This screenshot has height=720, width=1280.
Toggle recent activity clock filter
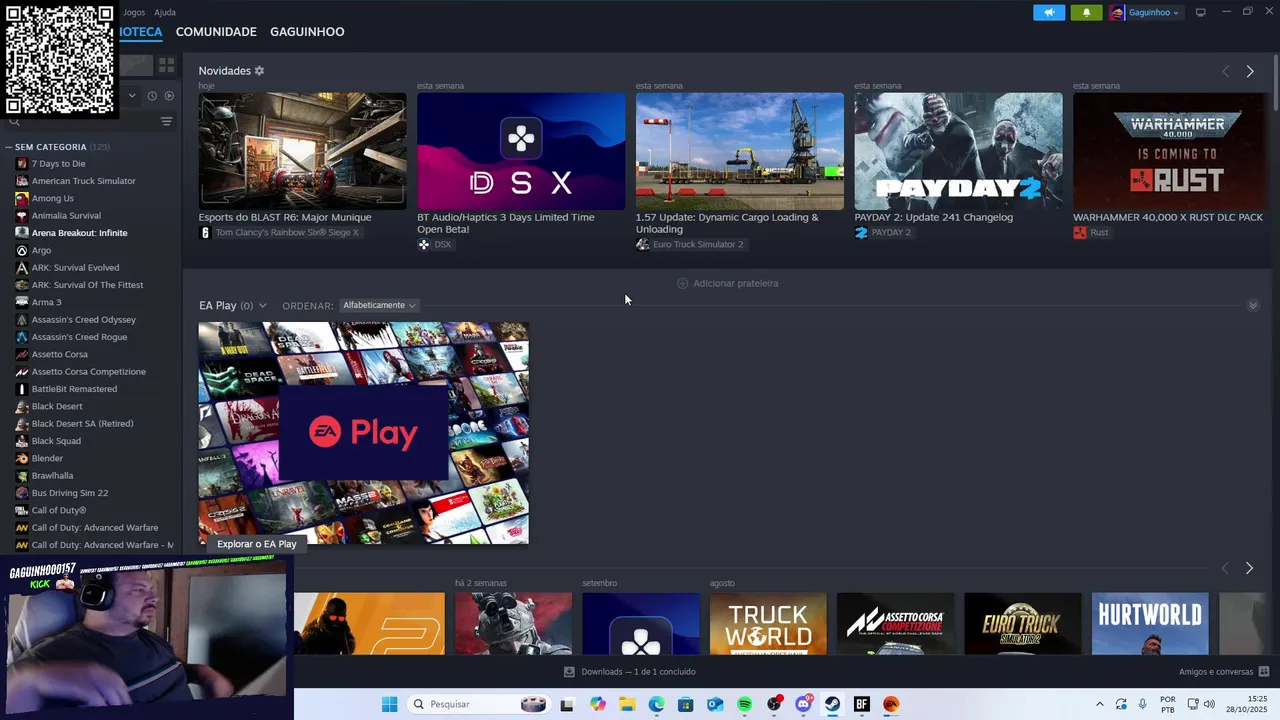click(152, 96)
